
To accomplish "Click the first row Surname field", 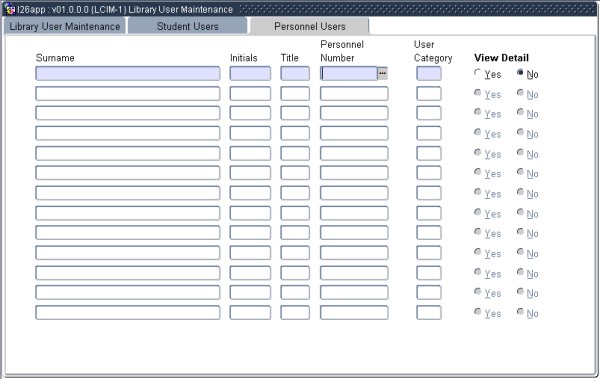I will tap(128, 74).
